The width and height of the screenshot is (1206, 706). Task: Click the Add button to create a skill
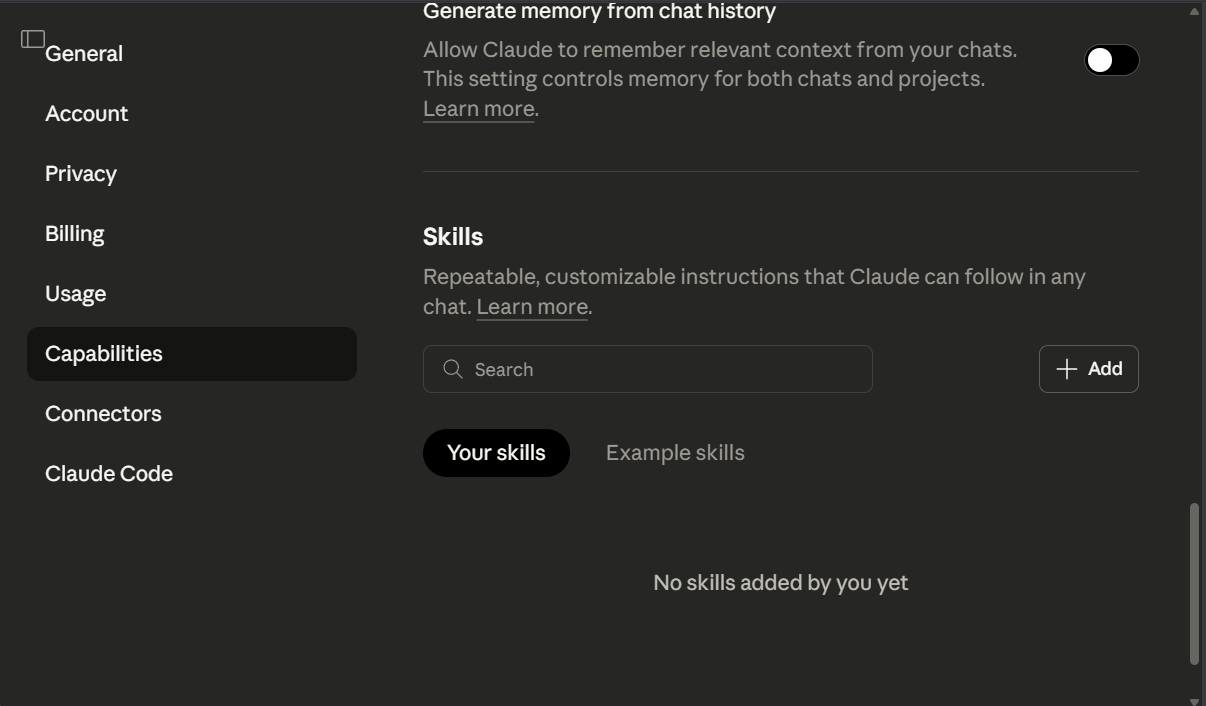[1088, 369]
